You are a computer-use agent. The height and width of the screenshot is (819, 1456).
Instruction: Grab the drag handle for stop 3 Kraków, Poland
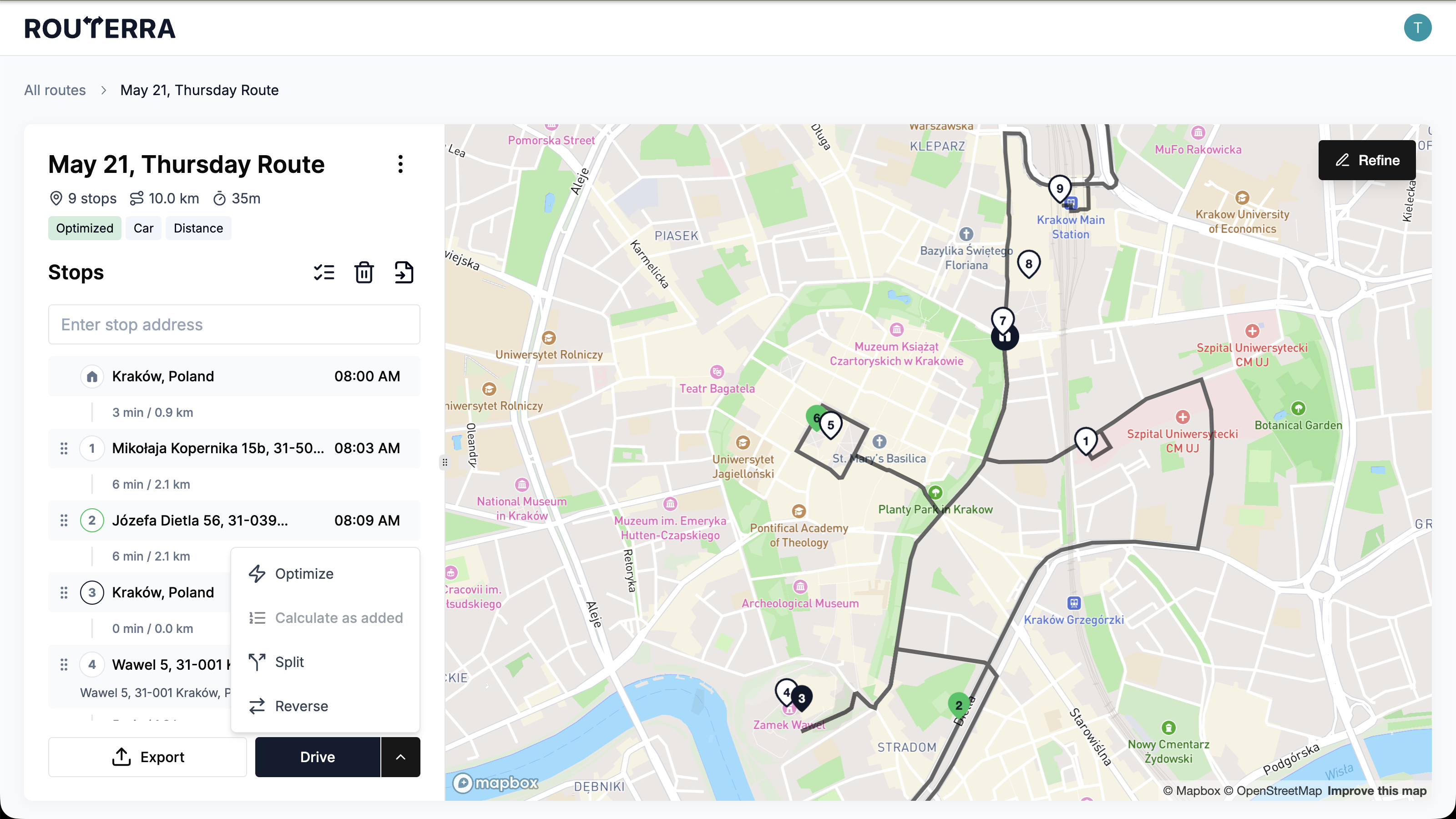[64, 592]
